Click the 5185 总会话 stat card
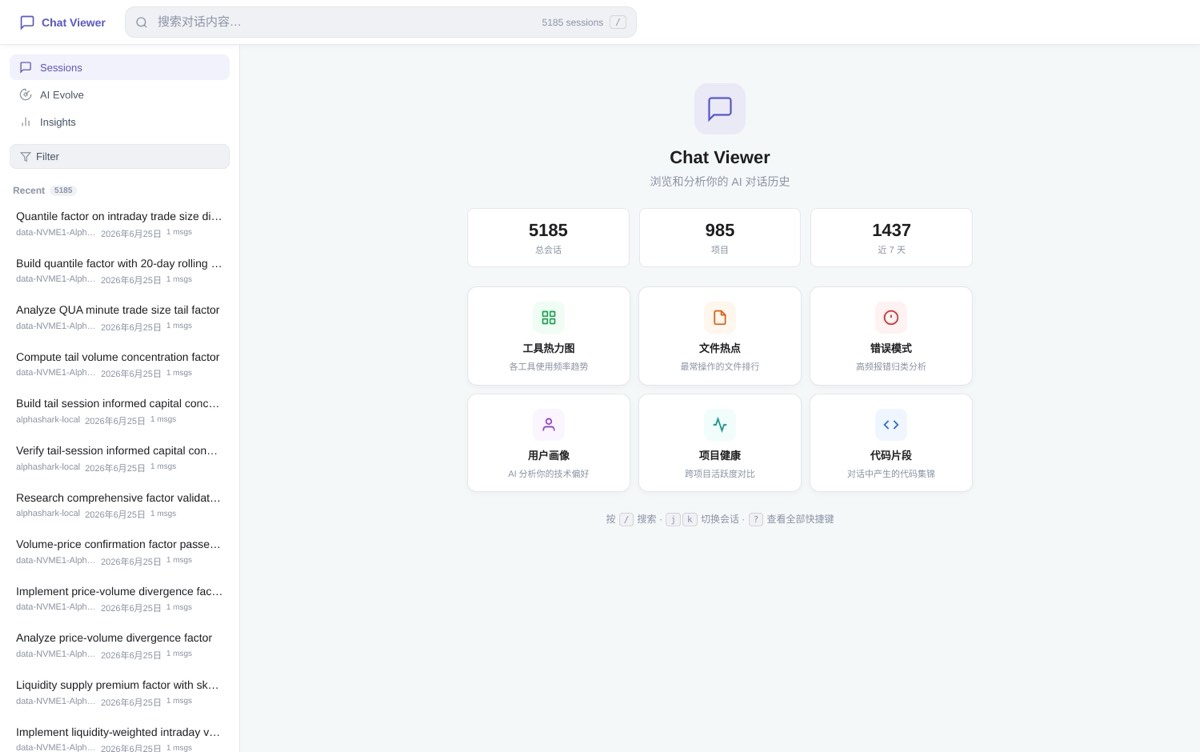This screenshot has width=1200, height=752. 548,238
